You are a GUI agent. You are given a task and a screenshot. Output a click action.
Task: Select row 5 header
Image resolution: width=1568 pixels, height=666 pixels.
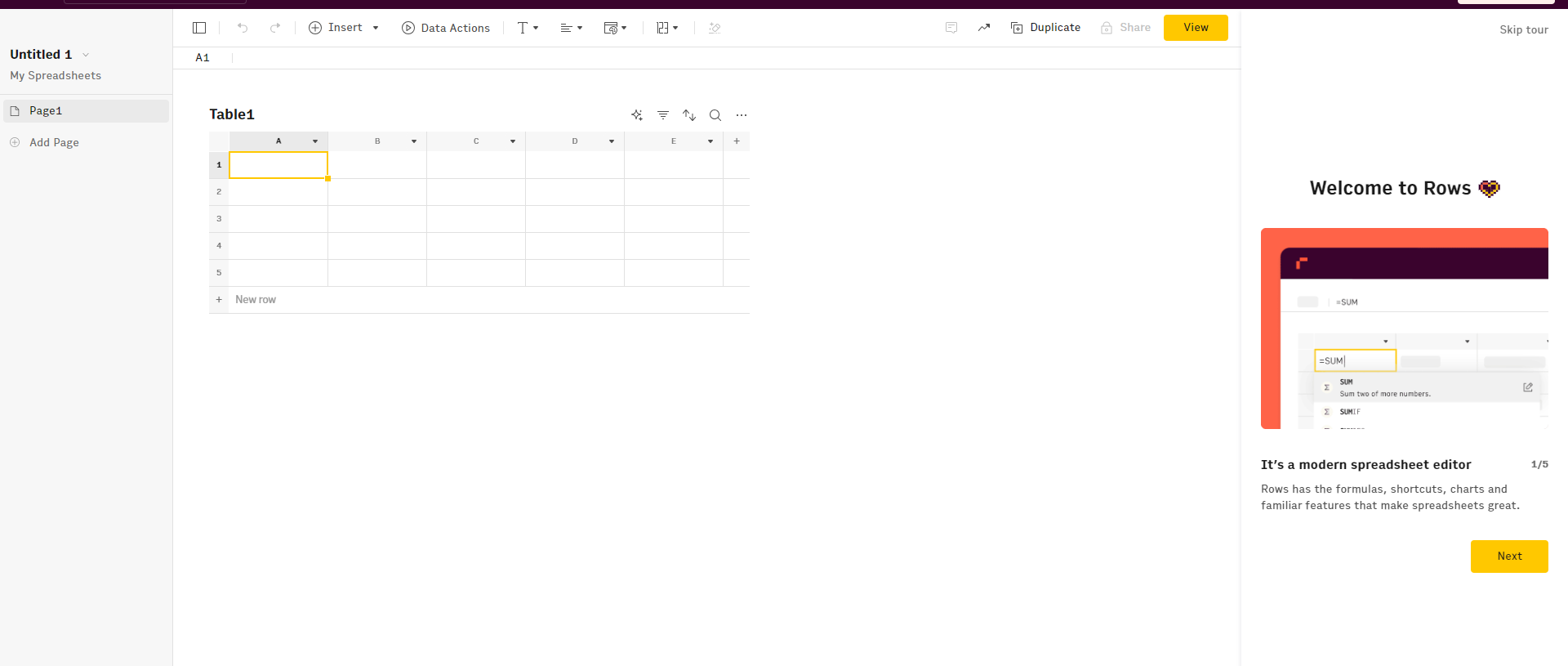coord(219,273)
